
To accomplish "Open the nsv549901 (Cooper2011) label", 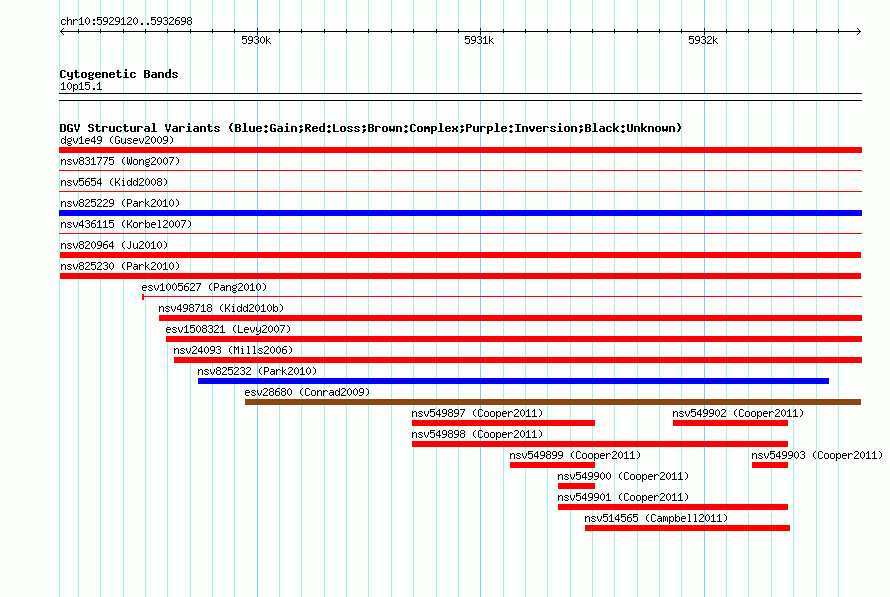I will (623, 497).
